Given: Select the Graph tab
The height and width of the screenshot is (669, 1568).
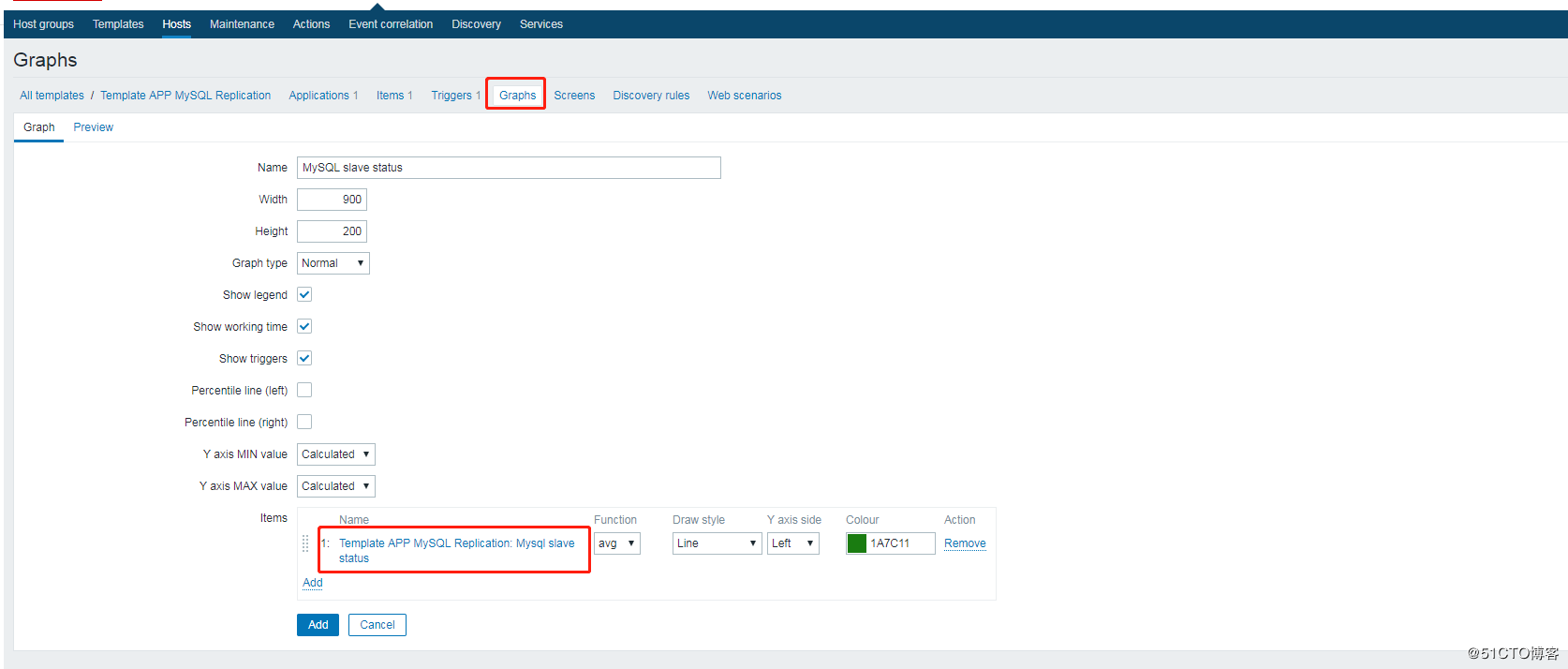Looking at the screenshot, I should (x=39, y=127).
